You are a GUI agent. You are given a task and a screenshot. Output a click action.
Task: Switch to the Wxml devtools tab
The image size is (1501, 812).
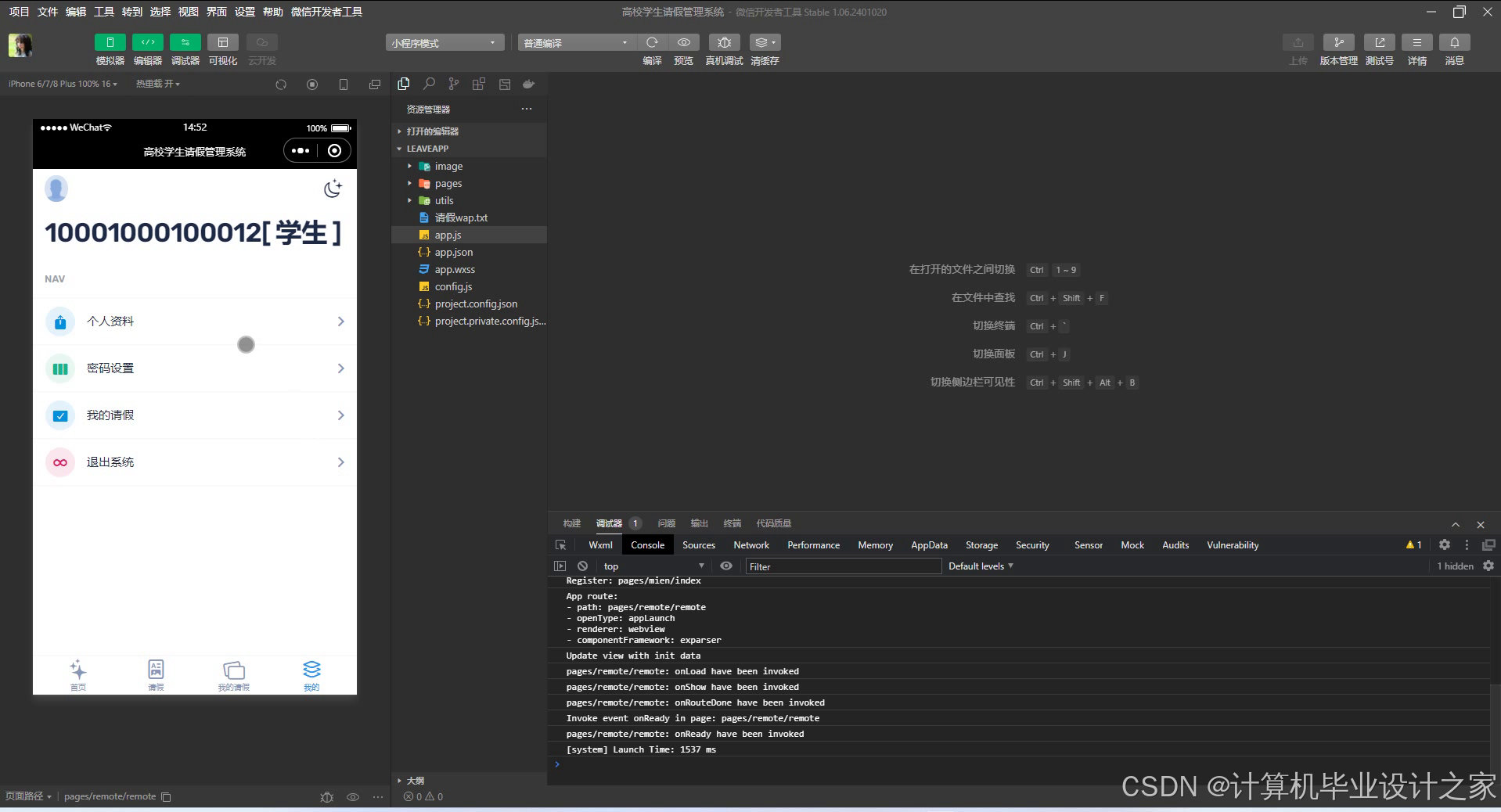(600, 545)
